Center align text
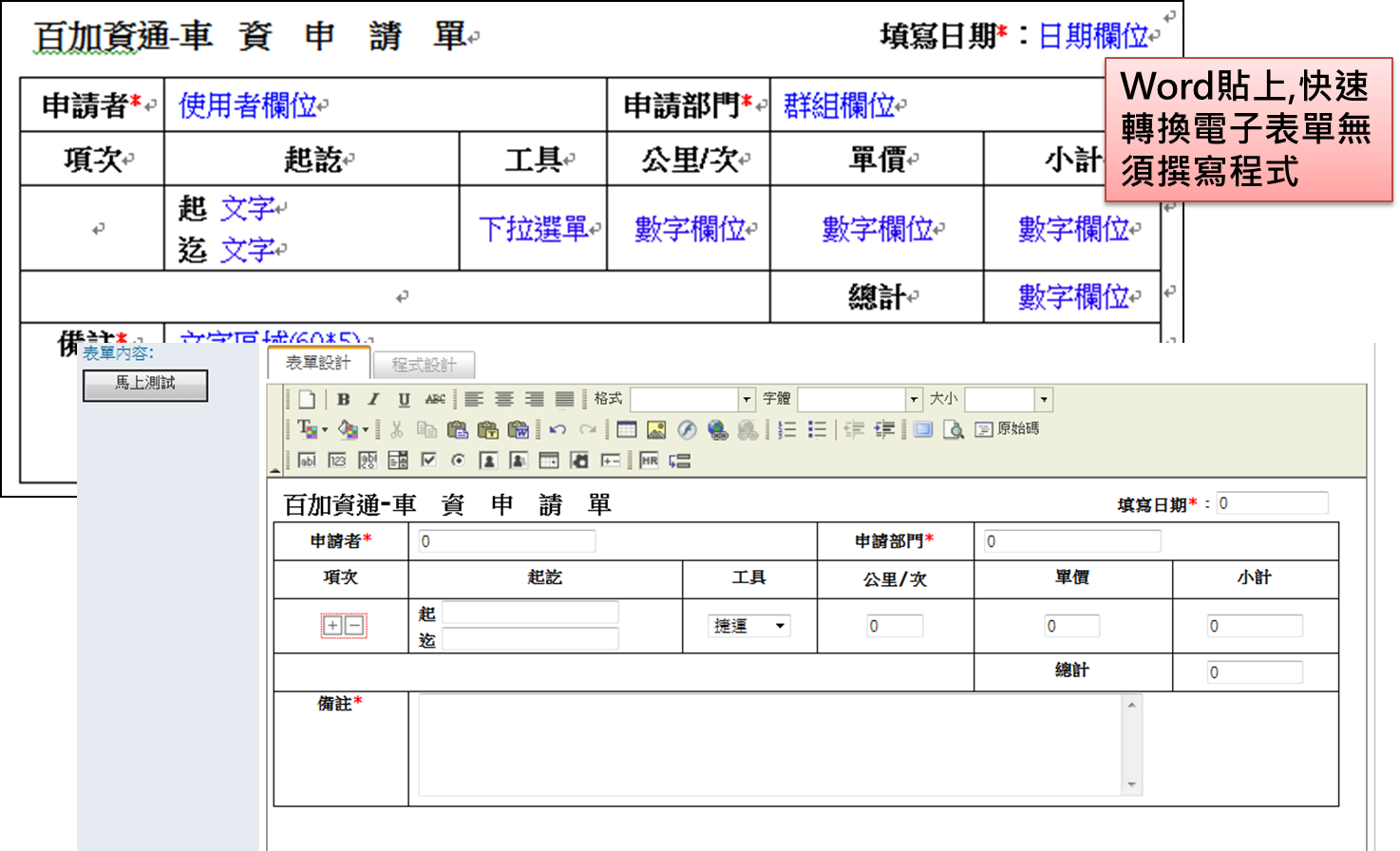This screenshot has height=851, width=1400. pyautogui.click(x=504, y=399)
